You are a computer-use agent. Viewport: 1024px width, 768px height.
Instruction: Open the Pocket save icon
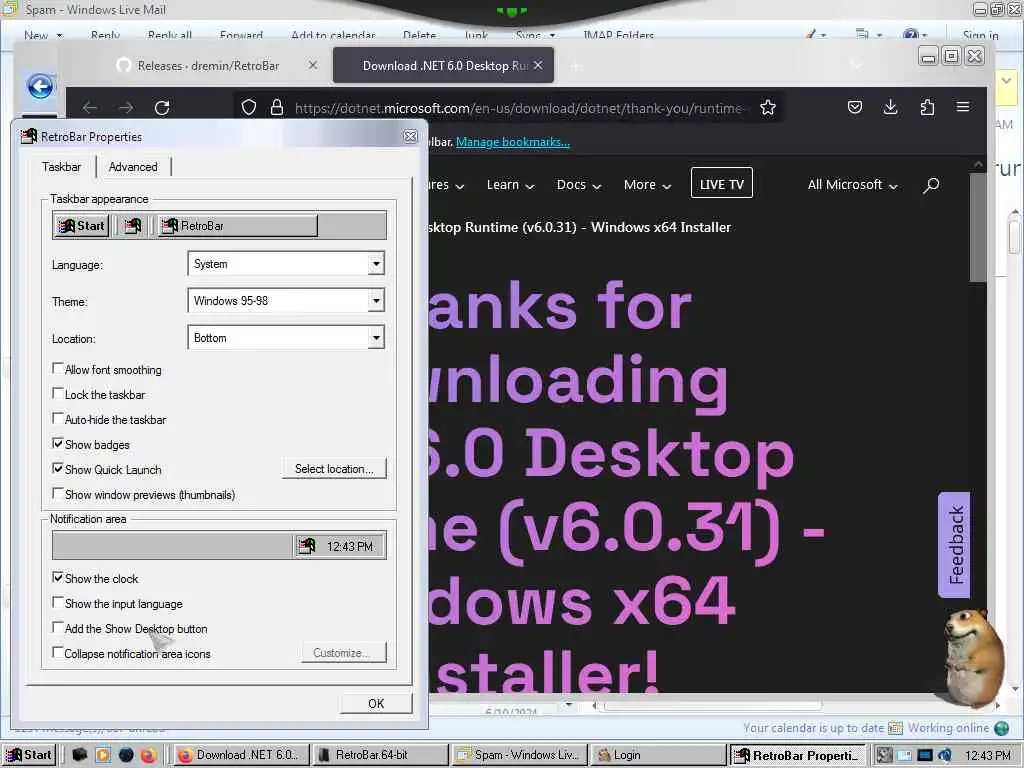click(855, 107)
